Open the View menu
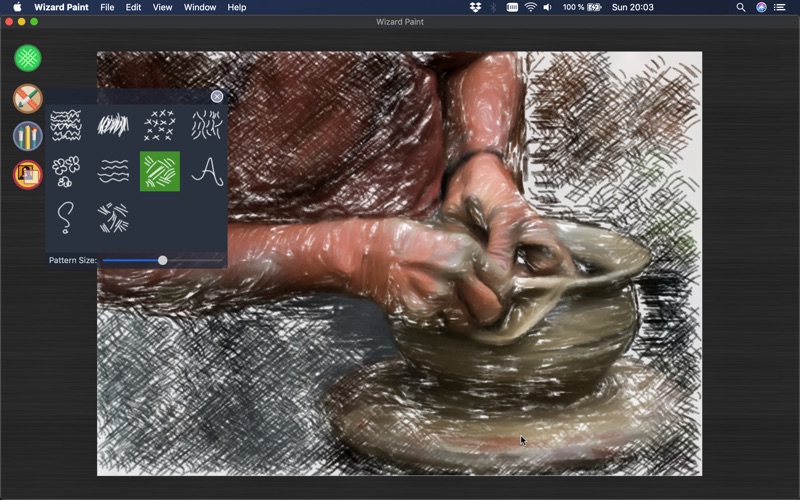800x500 pixels. (x=162, y=7)
